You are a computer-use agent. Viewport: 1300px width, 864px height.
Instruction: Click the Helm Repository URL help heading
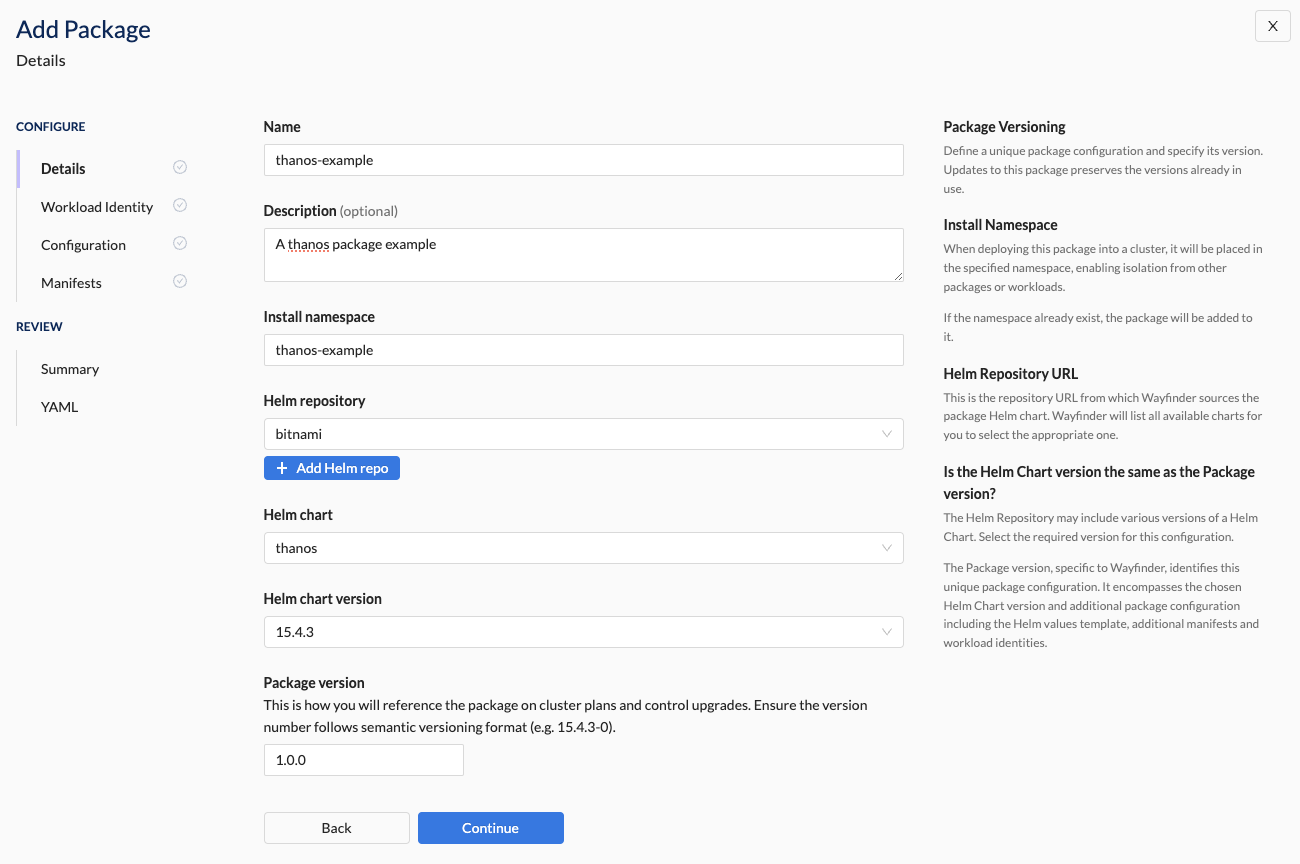1011,374
